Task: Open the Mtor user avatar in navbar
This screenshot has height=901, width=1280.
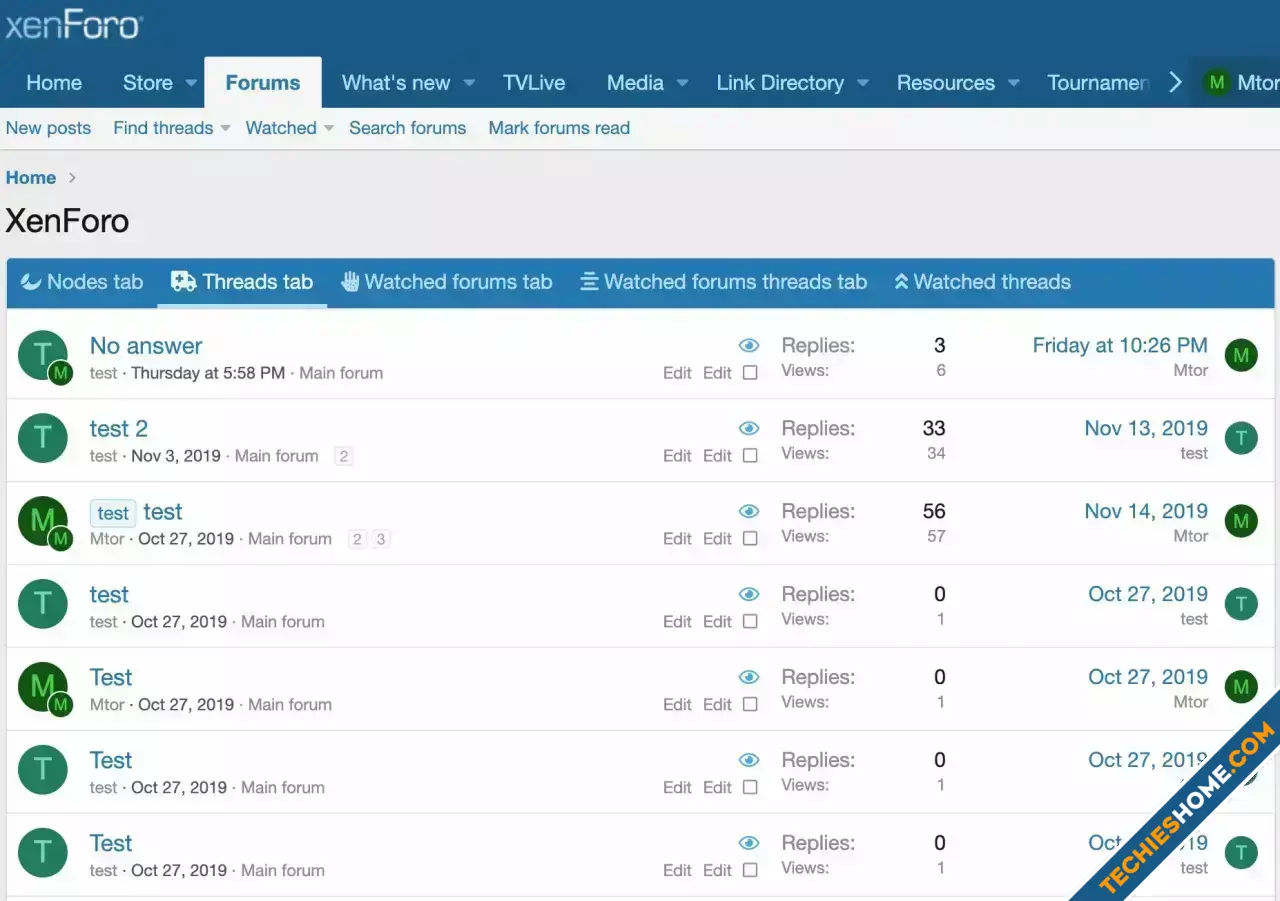Action: pos(1217,83)
